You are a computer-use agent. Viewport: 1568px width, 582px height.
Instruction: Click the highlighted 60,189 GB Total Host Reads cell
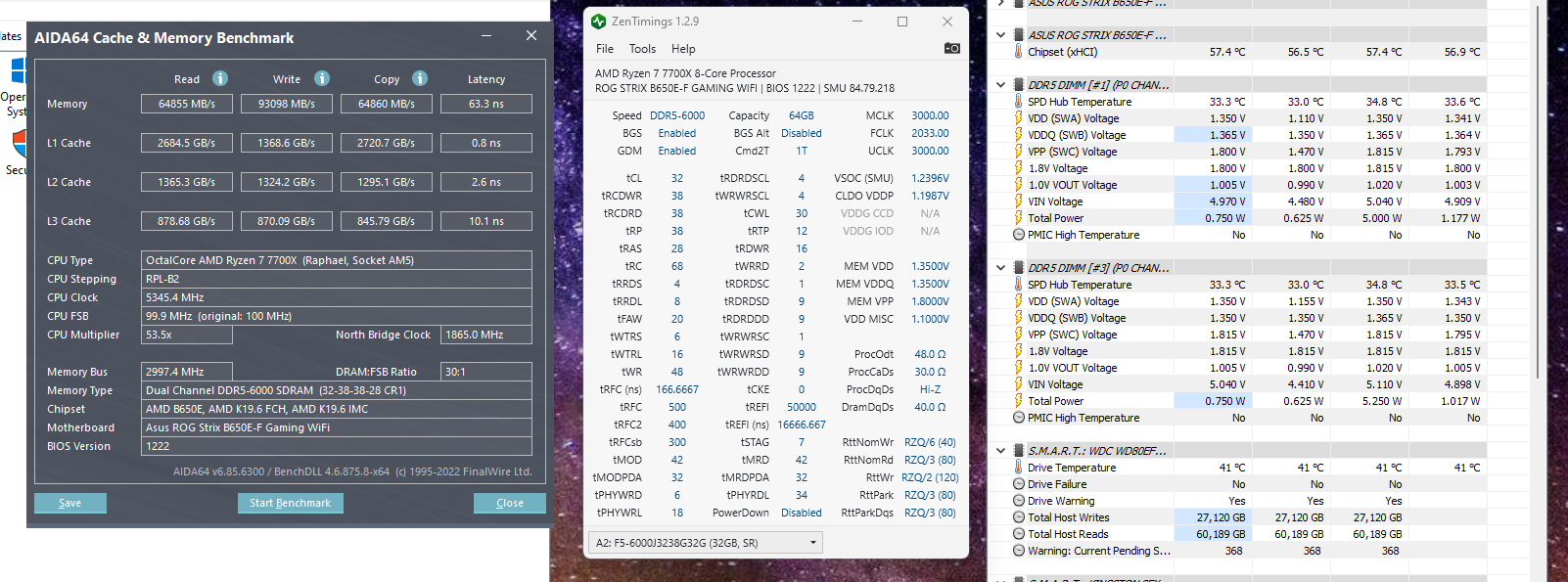click(x=1212, y=534)
